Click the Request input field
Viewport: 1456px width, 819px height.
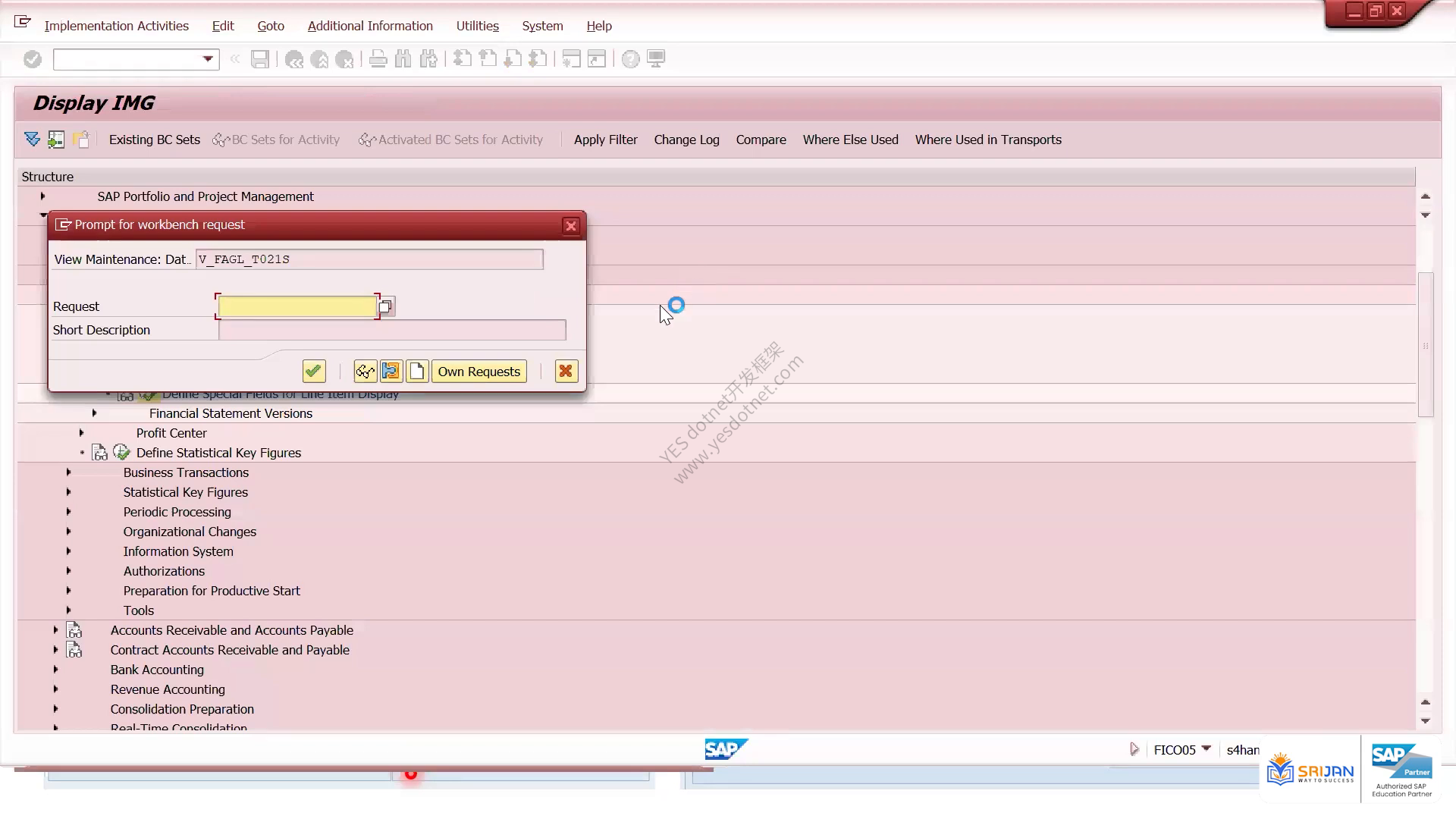tap(297, 306)
